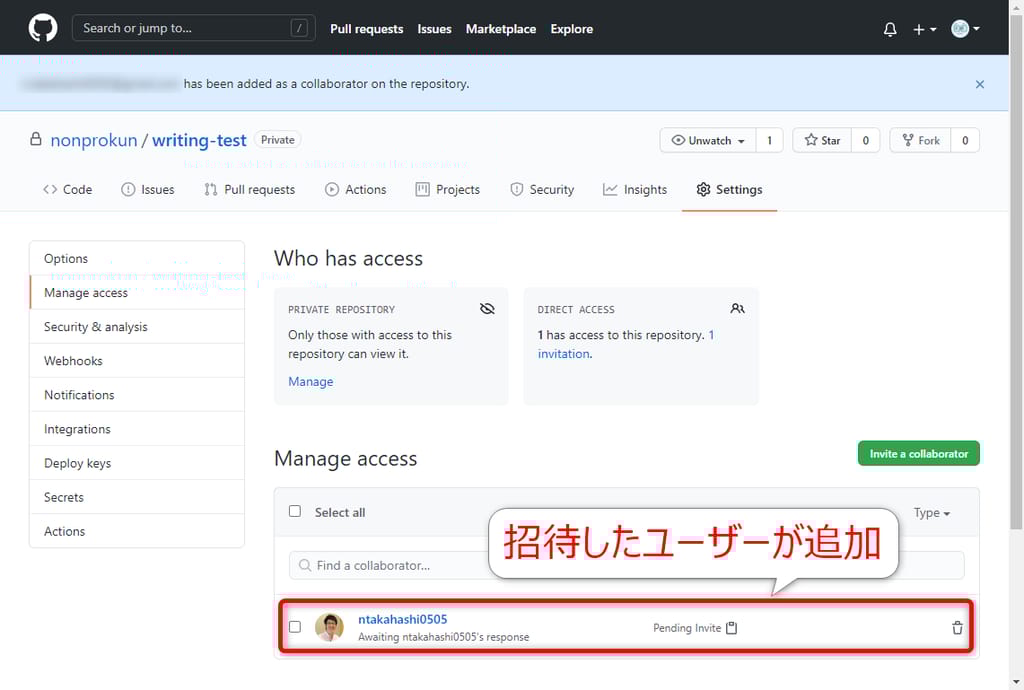Copy the pending invite link icon
The image size is (1024, 690).
(731, 627)
